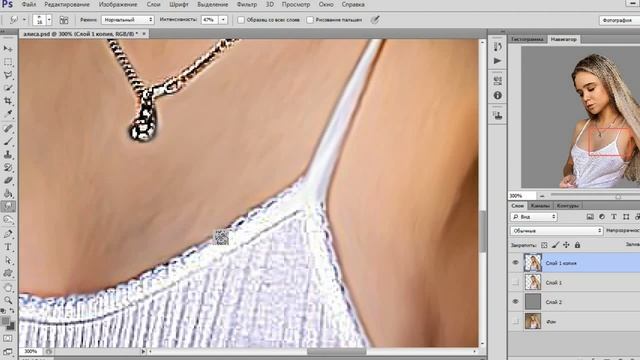Open the 'Фильтр' menu
This screenshot has width=640, height=360.
tap(247, 4)
